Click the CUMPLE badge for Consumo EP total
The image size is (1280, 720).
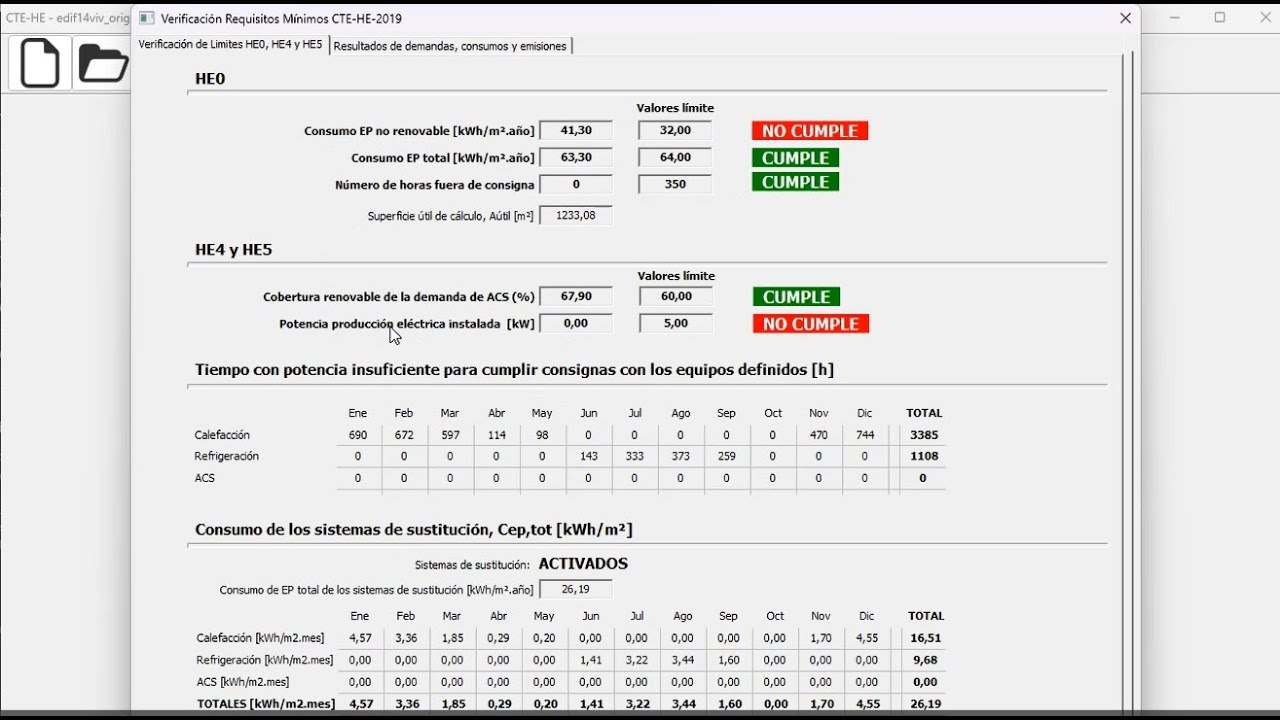(795, 158)
